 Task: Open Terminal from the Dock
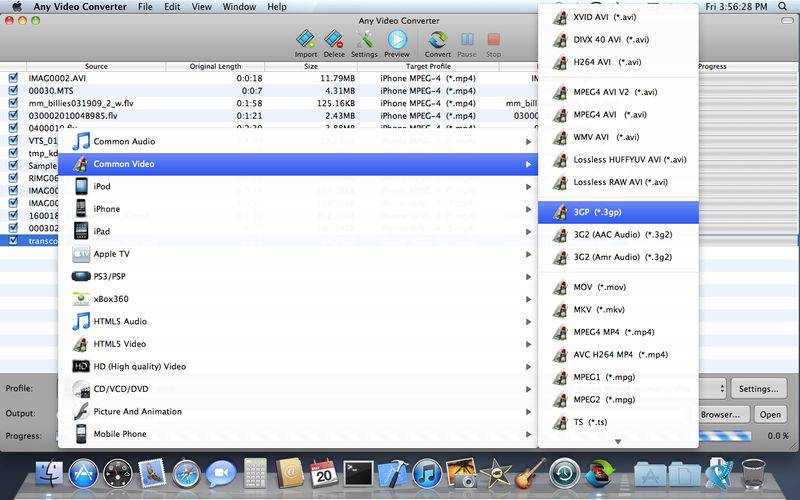(x=359, y=473)
